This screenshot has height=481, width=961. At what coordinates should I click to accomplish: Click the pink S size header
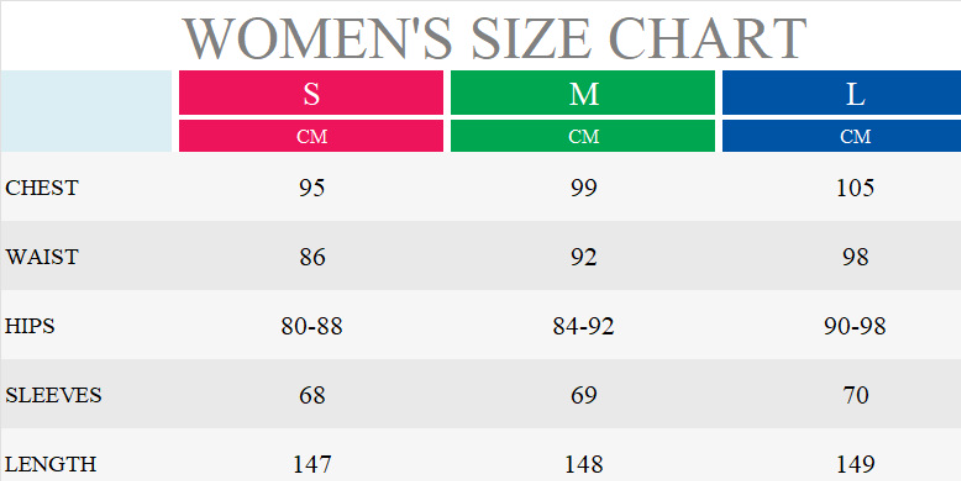point(311,93)
